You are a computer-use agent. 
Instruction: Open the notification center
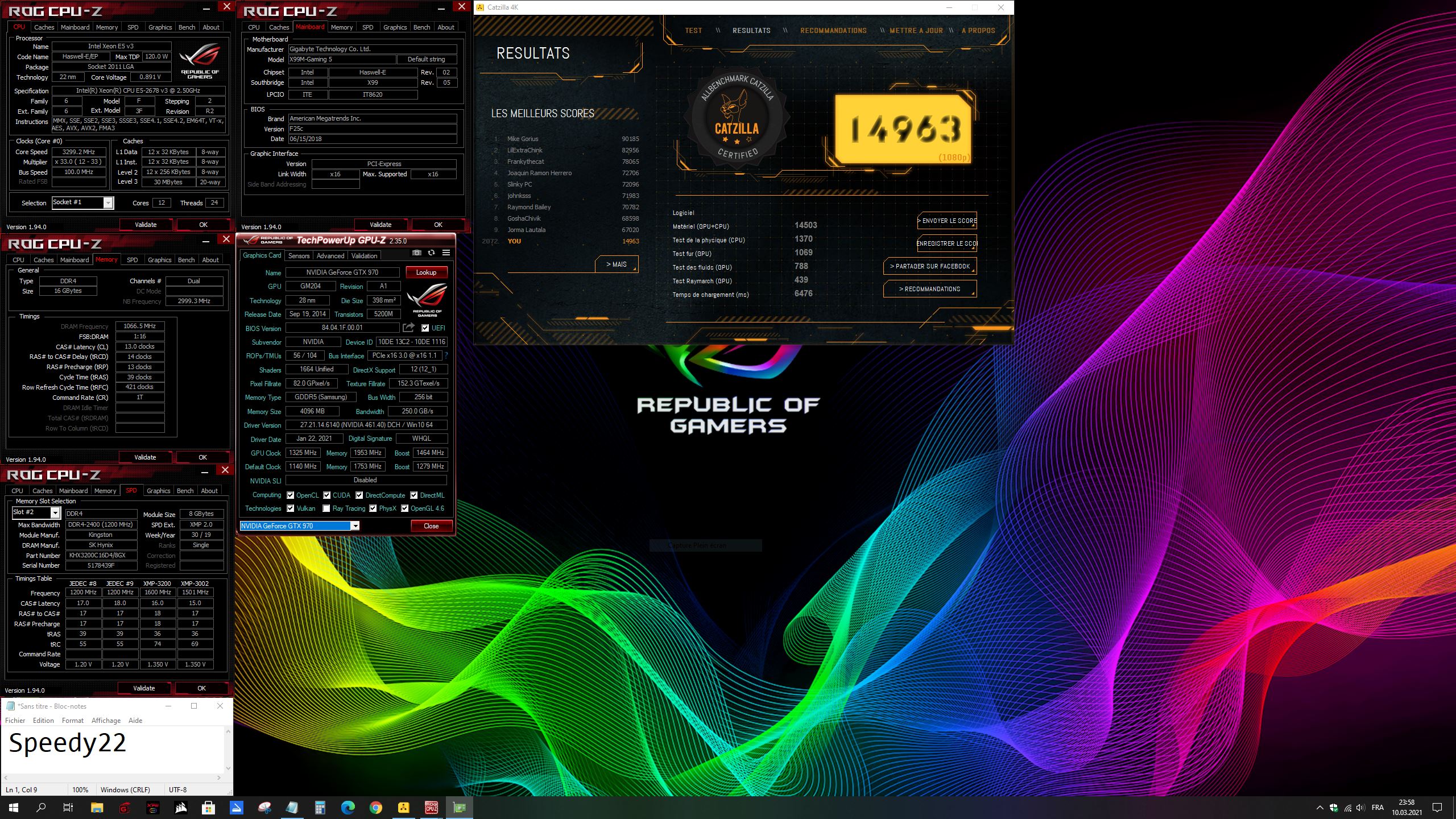pos(1437,808)
